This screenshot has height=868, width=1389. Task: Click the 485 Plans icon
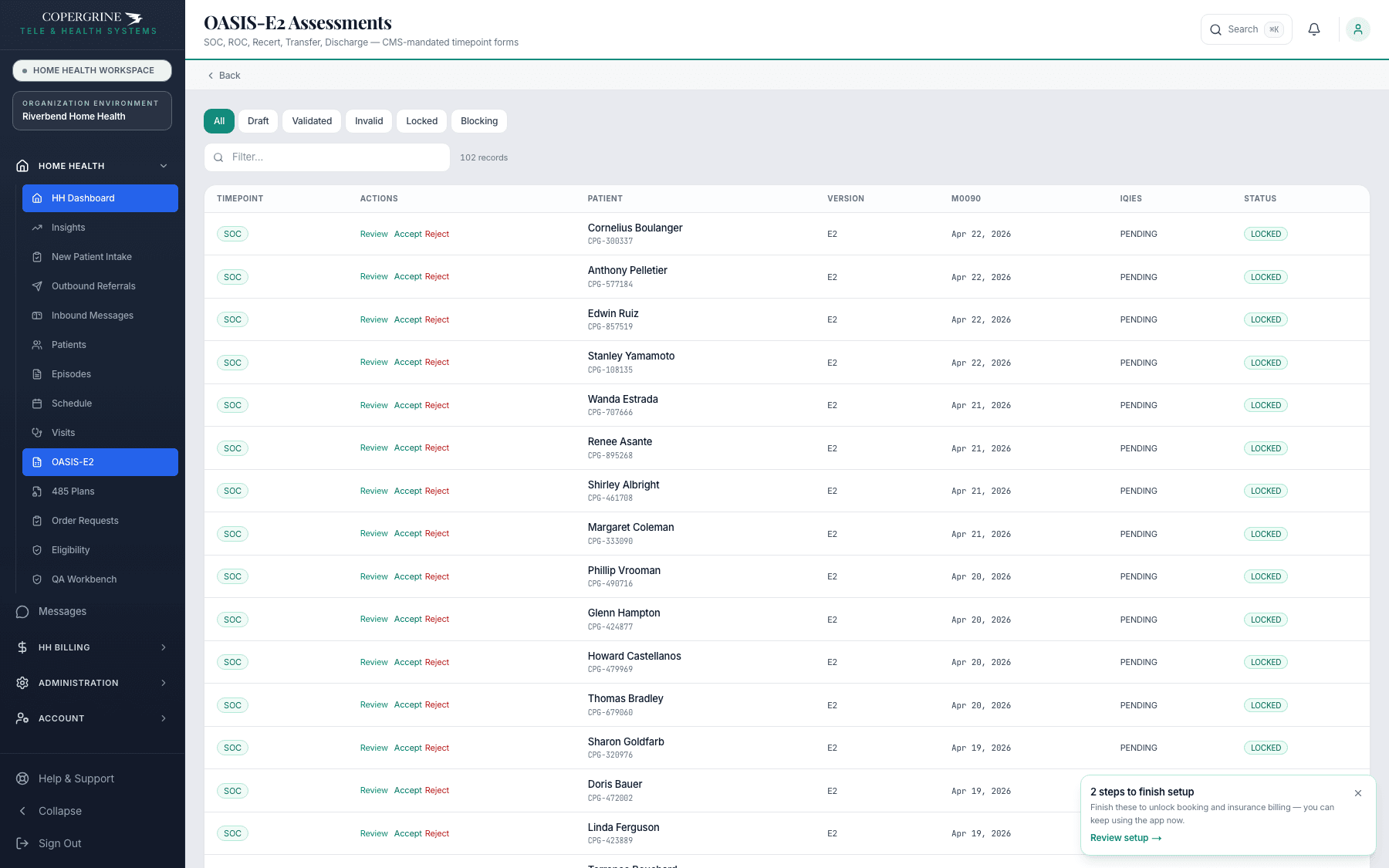[x=37, y=491]
